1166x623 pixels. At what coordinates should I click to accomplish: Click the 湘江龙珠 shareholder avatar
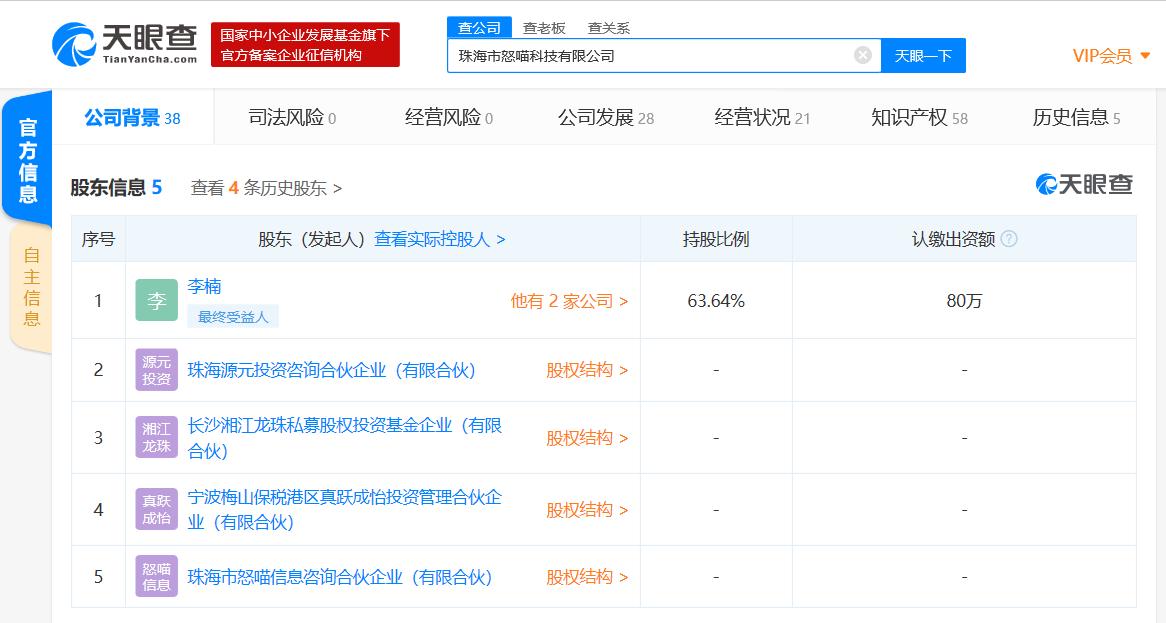155,437
